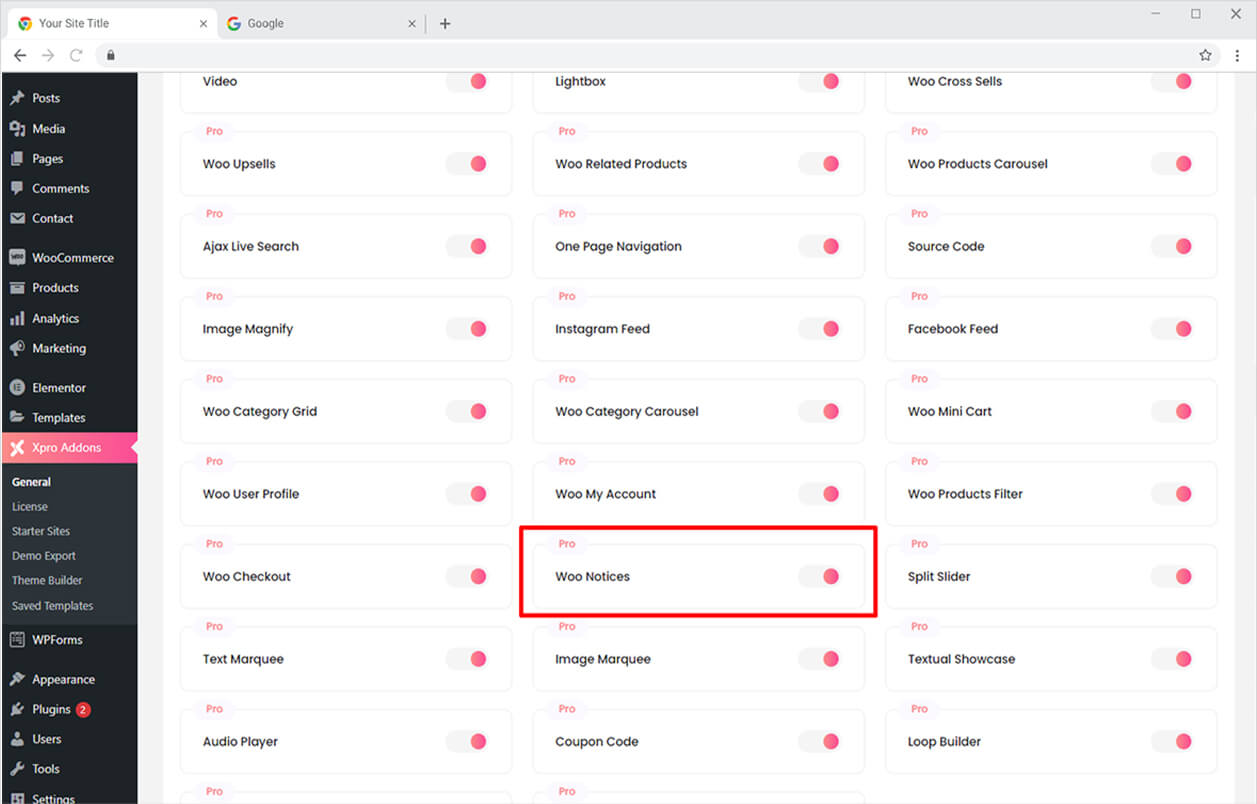Click the Posts pin icon in sidebar
Viewport: 1257px width, 804px height.
[x=17, y=98]
